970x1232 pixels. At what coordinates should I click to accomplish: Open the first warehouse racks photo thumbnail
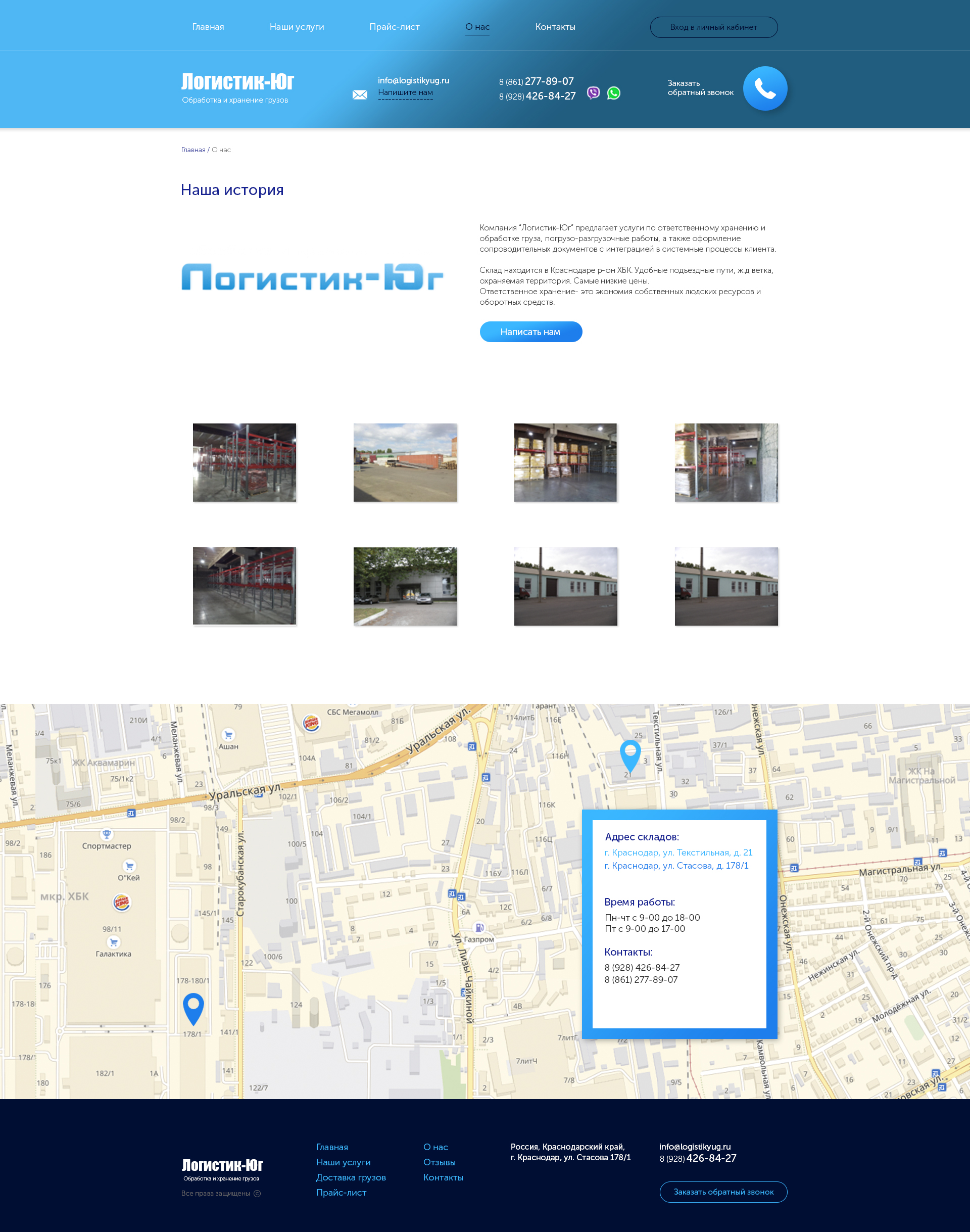(244, 462)
